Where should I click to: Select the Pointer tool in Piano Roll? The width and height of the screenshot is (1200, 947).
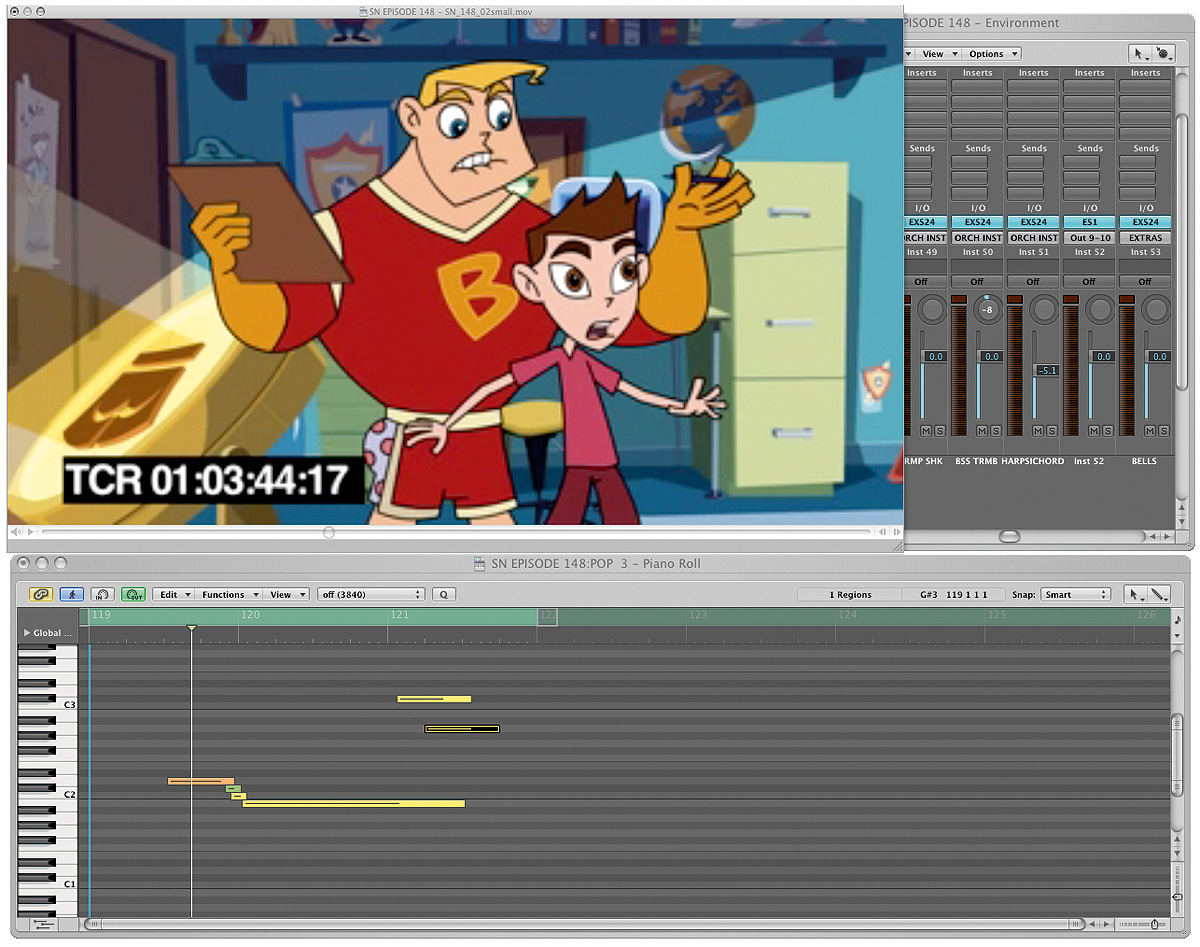pos(1136,594)
